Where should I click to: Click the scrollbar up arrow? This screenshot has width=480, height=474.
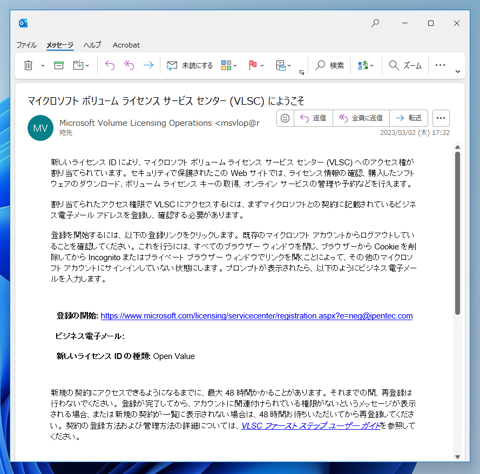(457, 147)
